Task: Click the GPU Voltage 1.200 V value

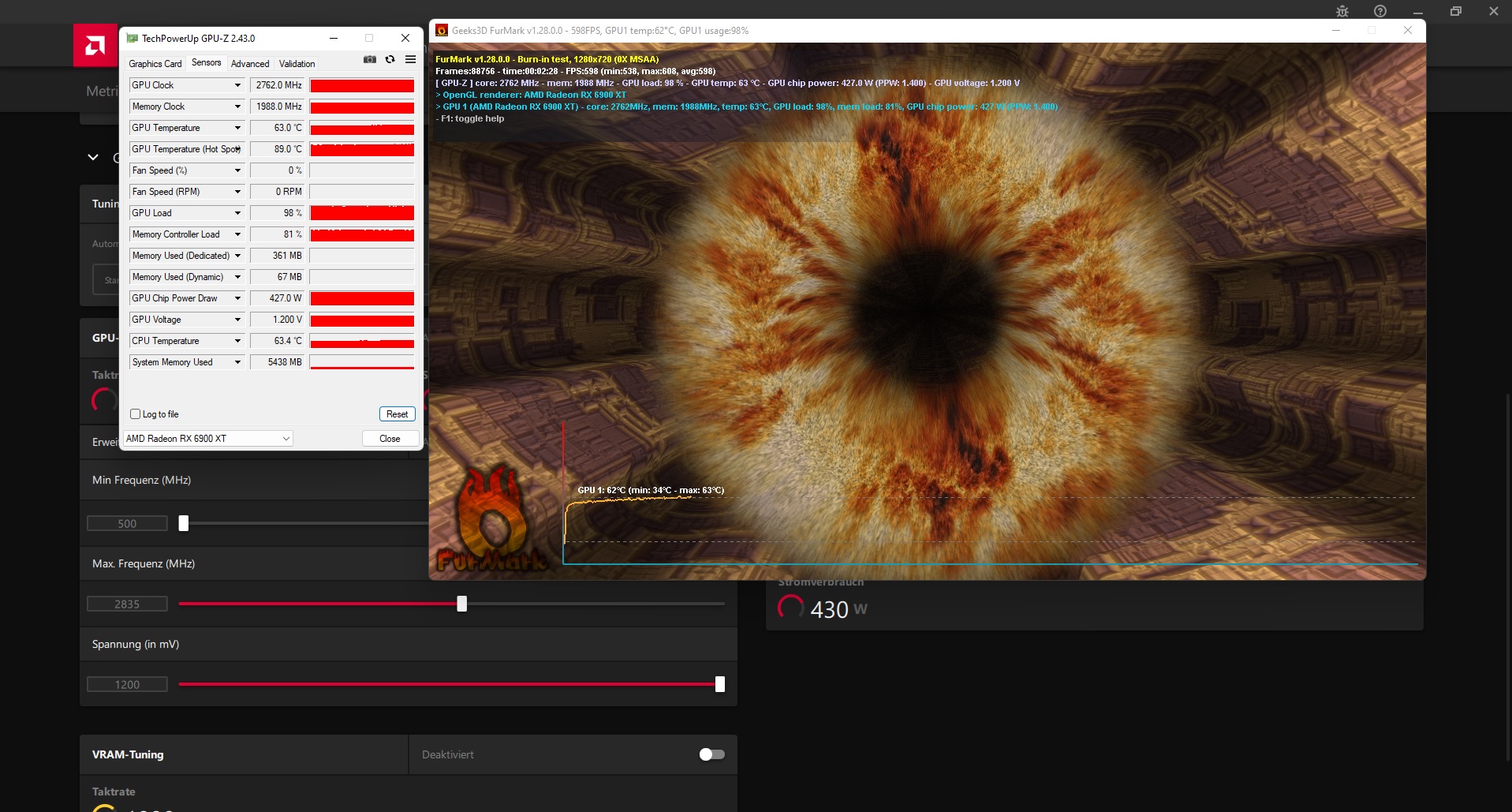Action: [x=278, y=320]
